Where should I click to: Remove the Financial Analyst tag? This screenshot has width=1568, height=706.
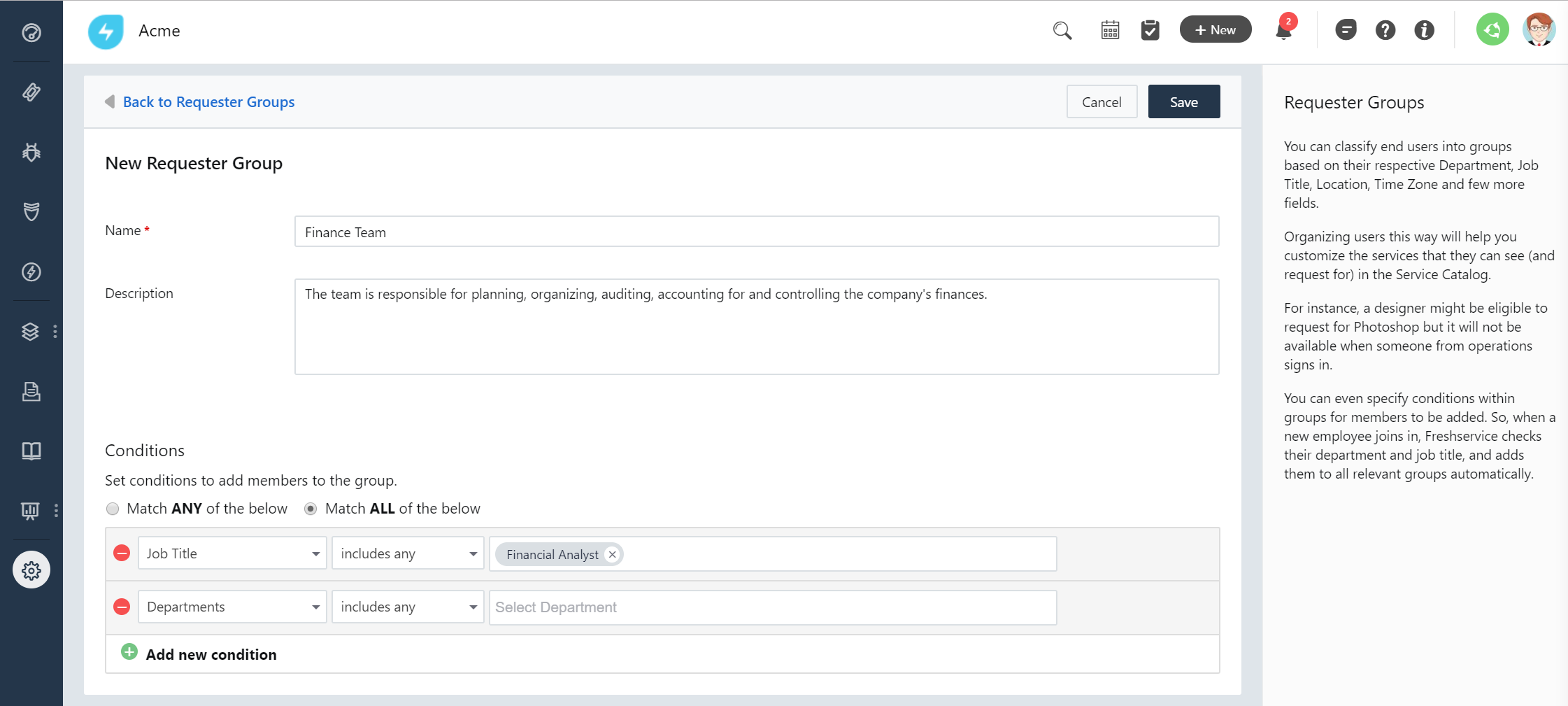pyautogui.click(x=612, y=554)
